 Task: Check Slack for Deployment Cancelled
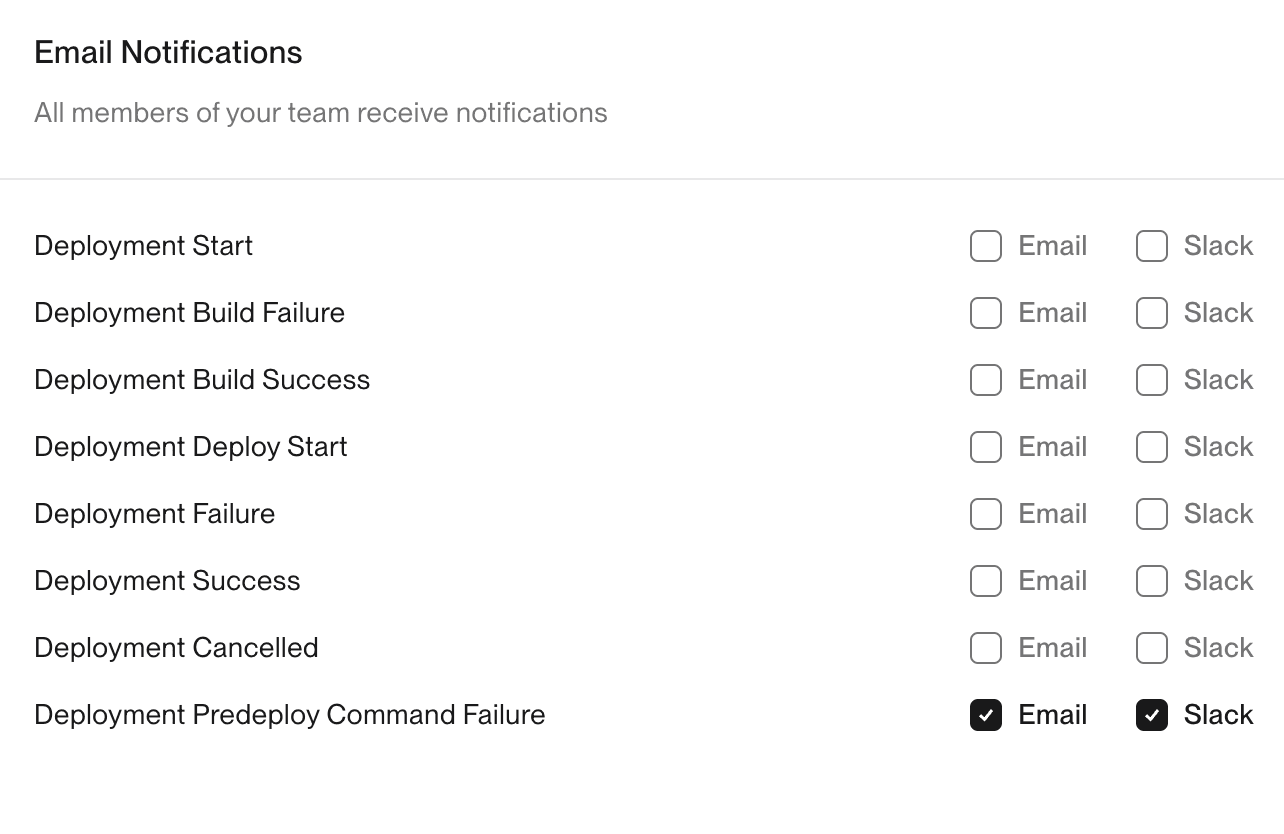pyautogui.click(x=1152, y=648)
